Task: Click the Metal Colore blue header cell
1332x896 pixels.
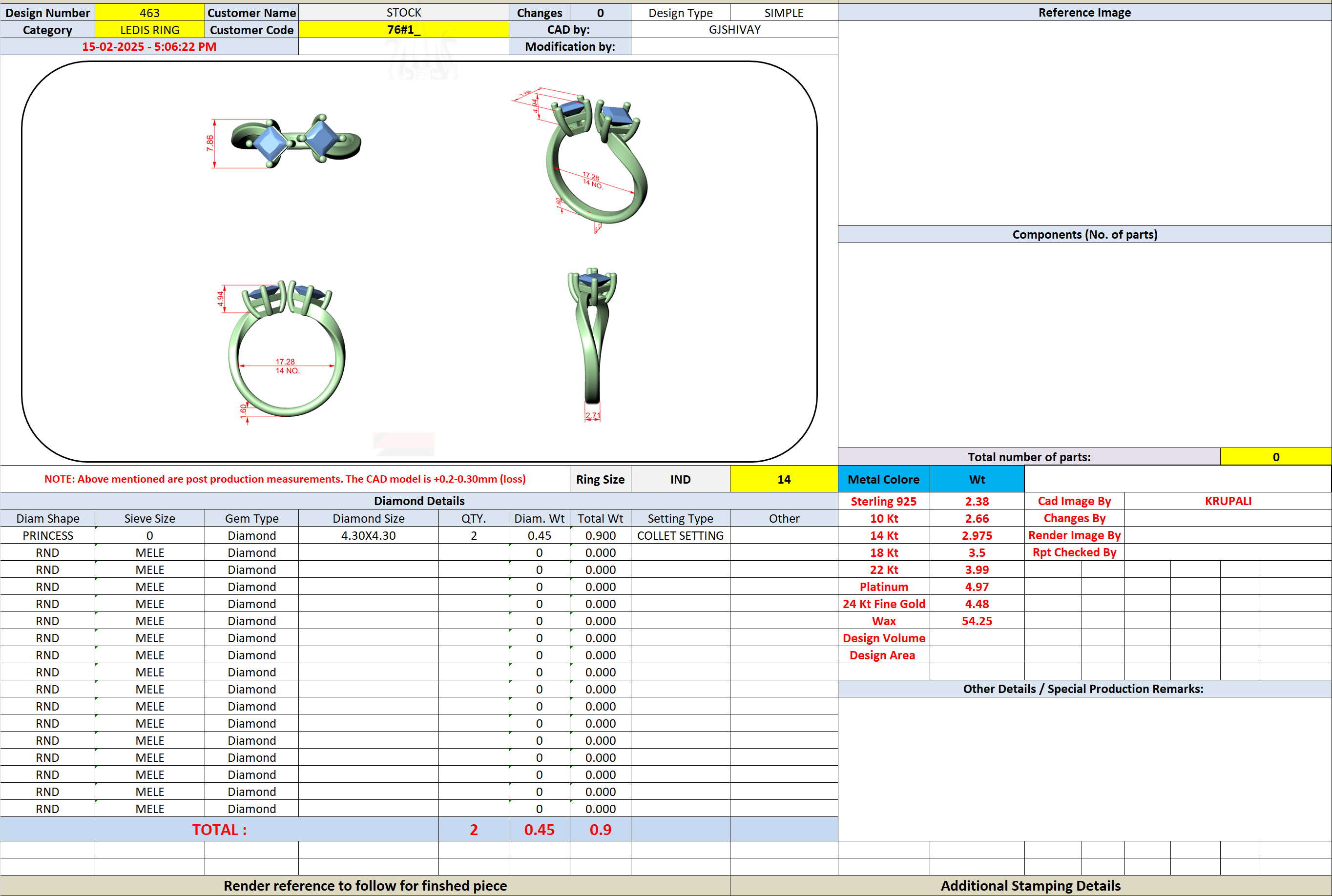Action: point(884,479)
